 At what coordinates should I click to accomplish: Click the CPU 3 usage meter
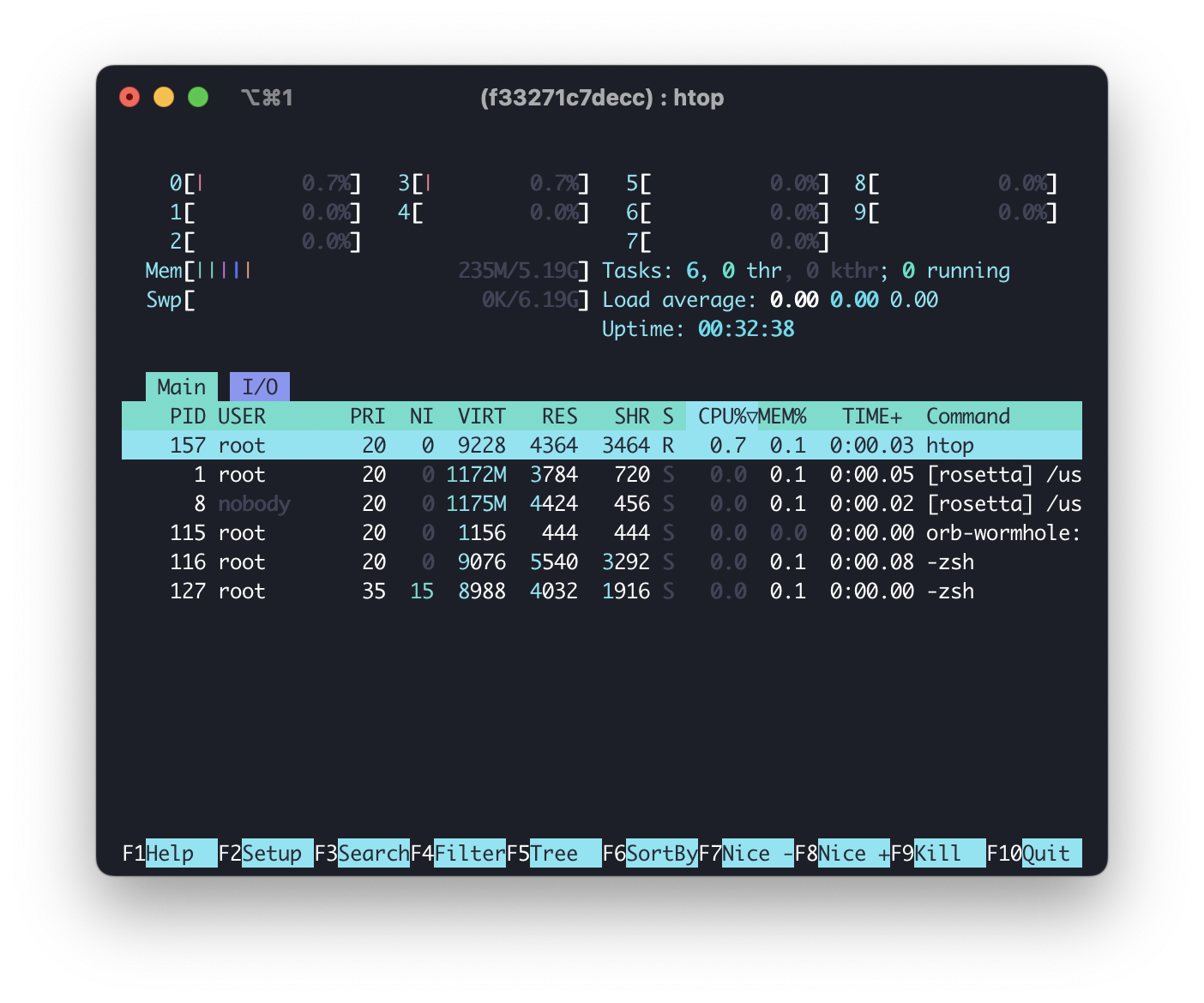coord(493,183)
